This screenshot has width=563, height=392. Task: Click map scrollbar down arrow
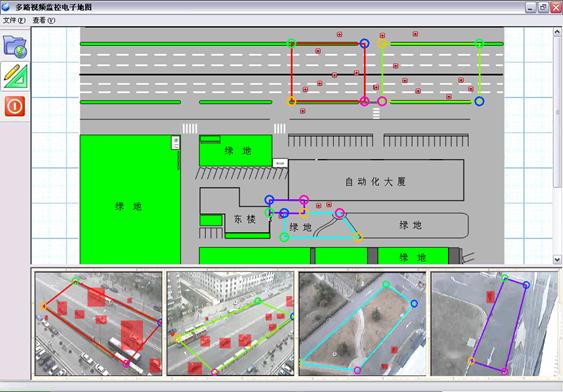pos(557,259)
